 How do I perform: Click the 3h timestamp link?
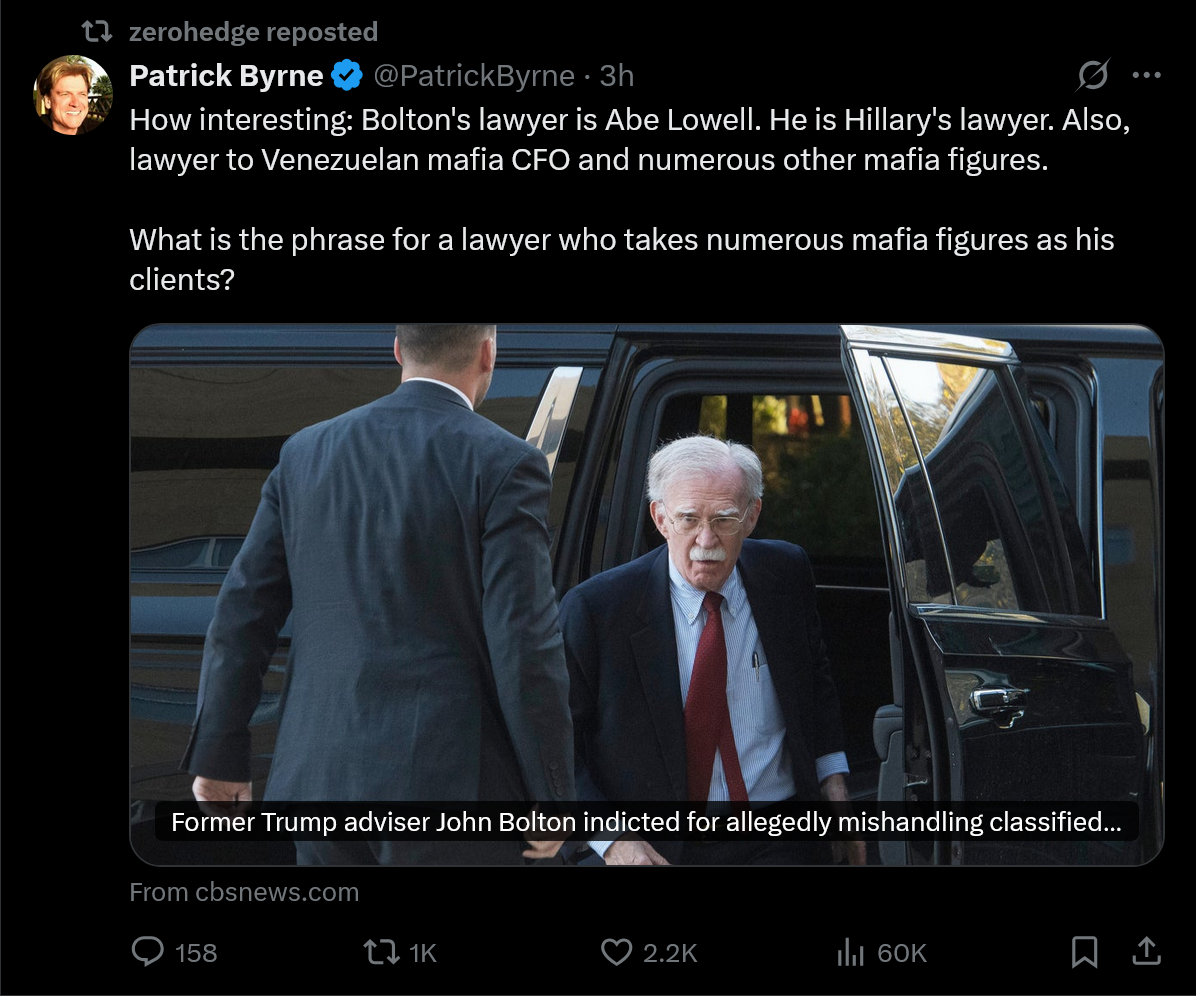pyautogui.click(x=617, y=75)
